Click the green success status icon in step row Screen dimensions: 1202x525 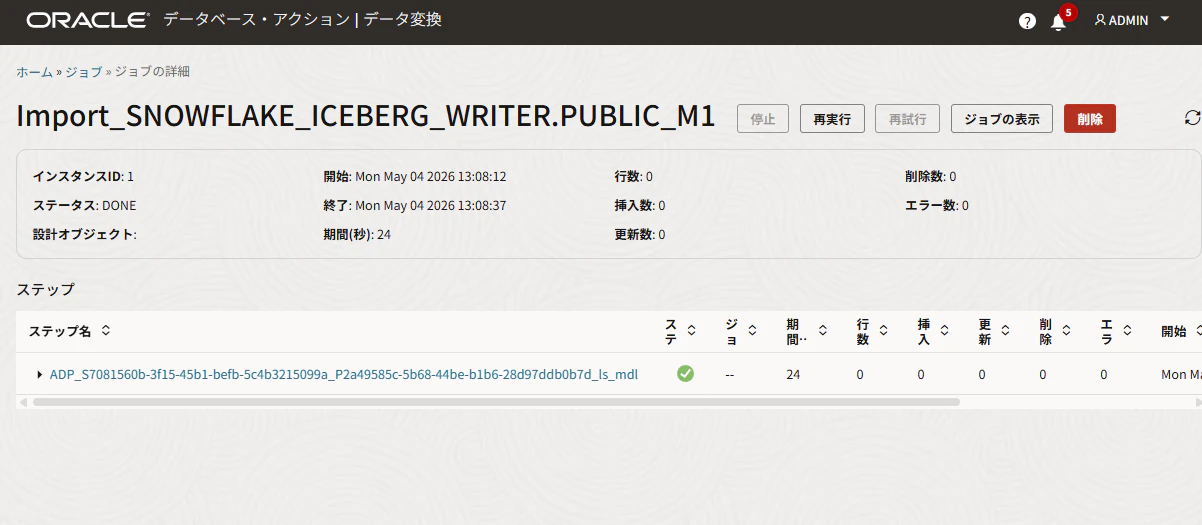[x=685, y=374]
